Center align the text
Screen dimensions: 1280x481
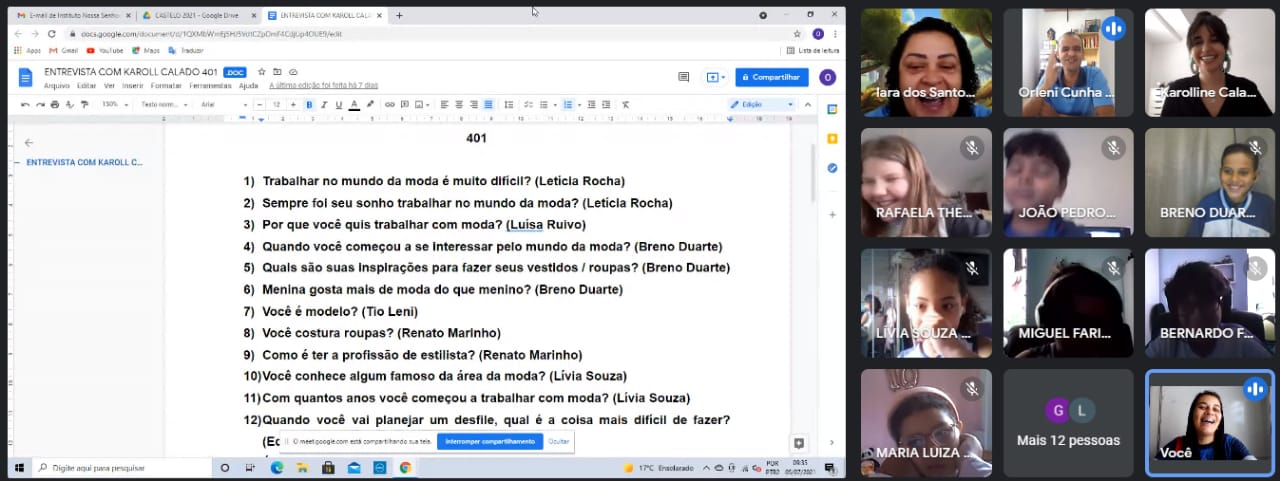click(x=459, y=104)
